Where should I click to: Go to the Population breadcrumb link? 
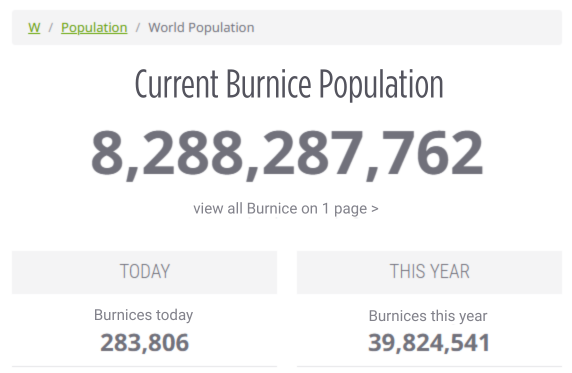(x=94, y=28)
